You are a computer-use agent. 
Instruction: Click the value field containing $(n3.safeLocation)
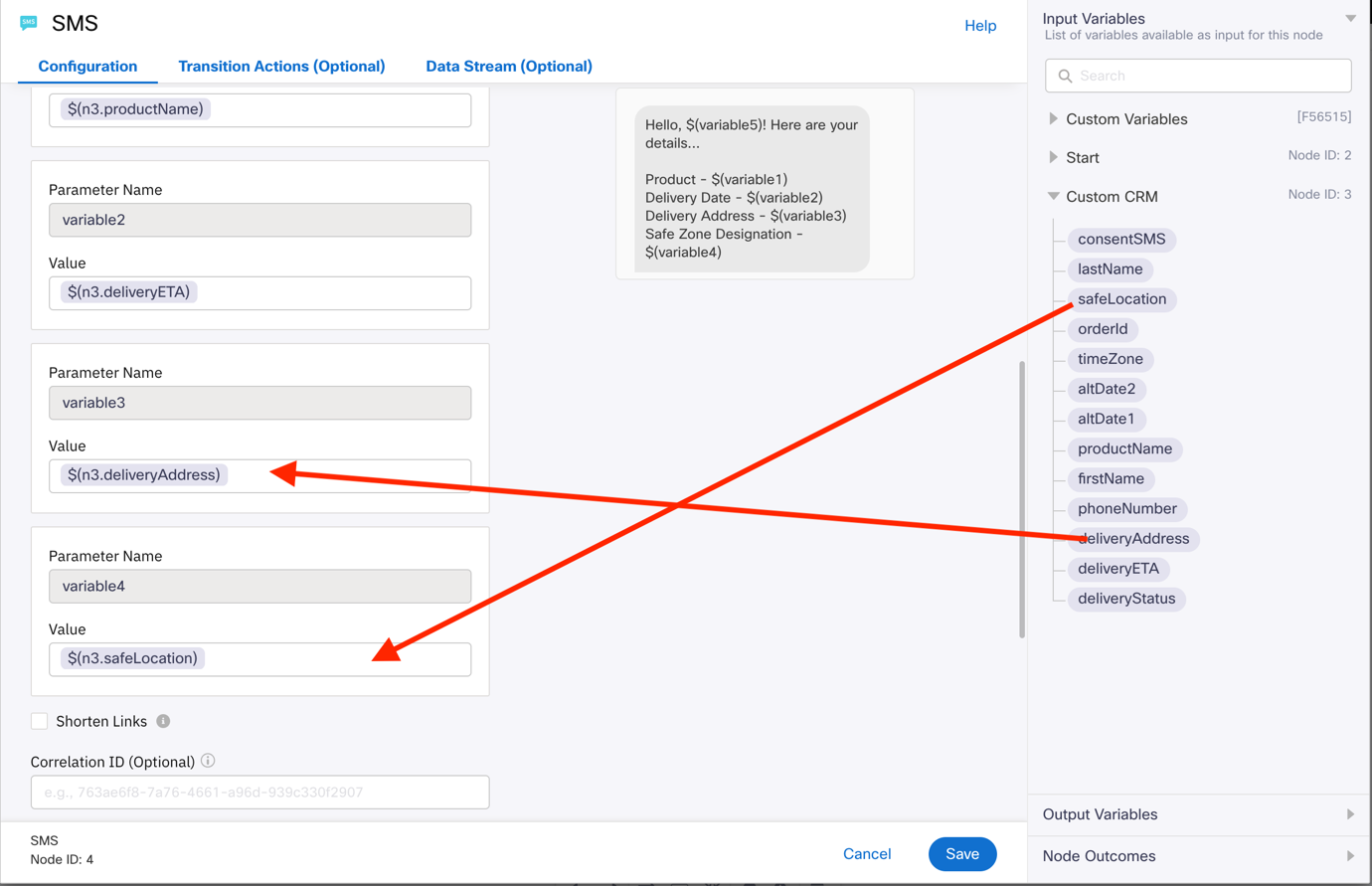(260, 658)
